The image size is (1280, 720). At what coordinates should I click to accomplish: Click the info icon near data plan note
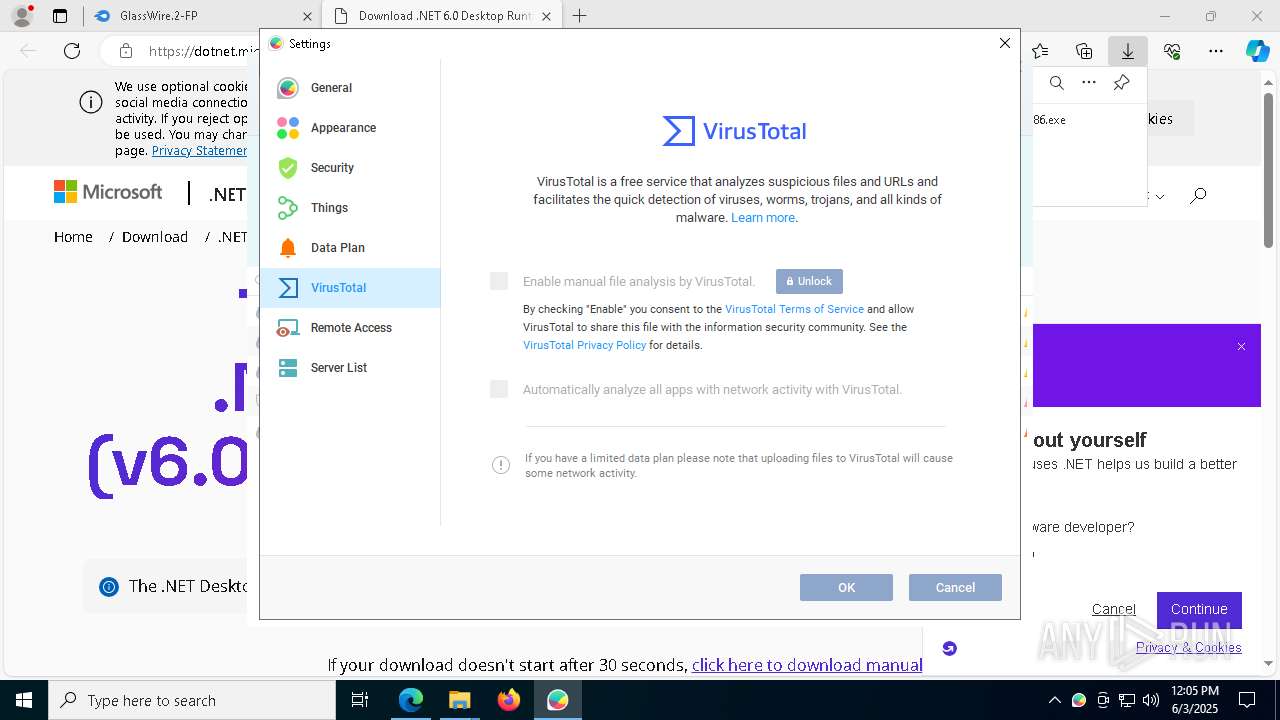coord(501,465)
